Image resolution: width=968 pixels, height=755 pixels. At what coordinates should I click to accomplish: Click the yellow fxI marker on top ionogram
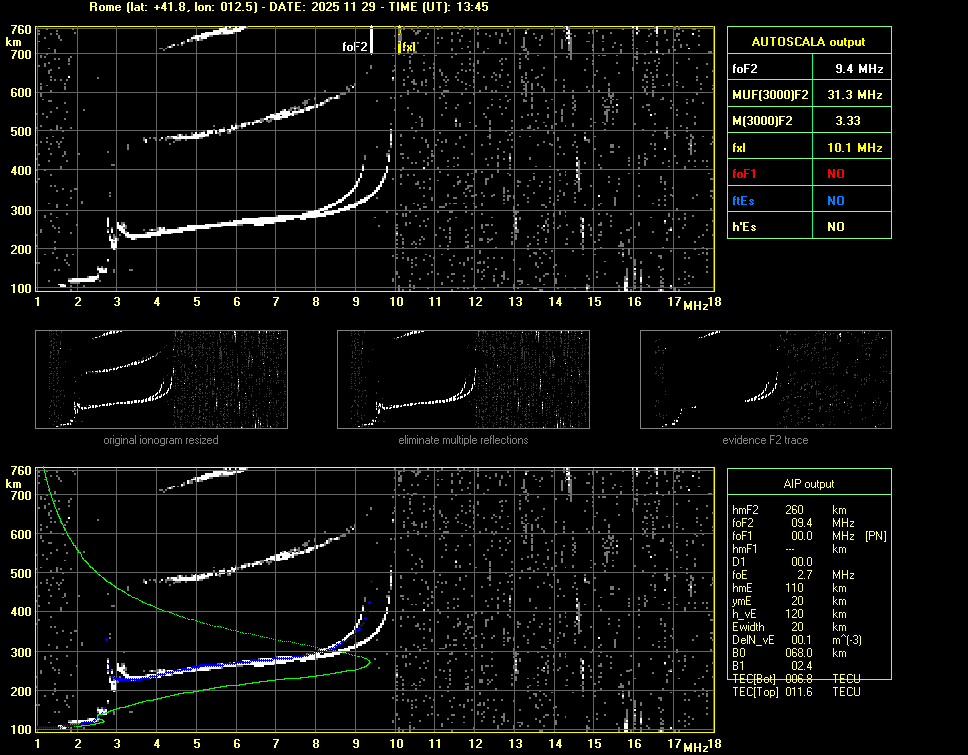406,46
